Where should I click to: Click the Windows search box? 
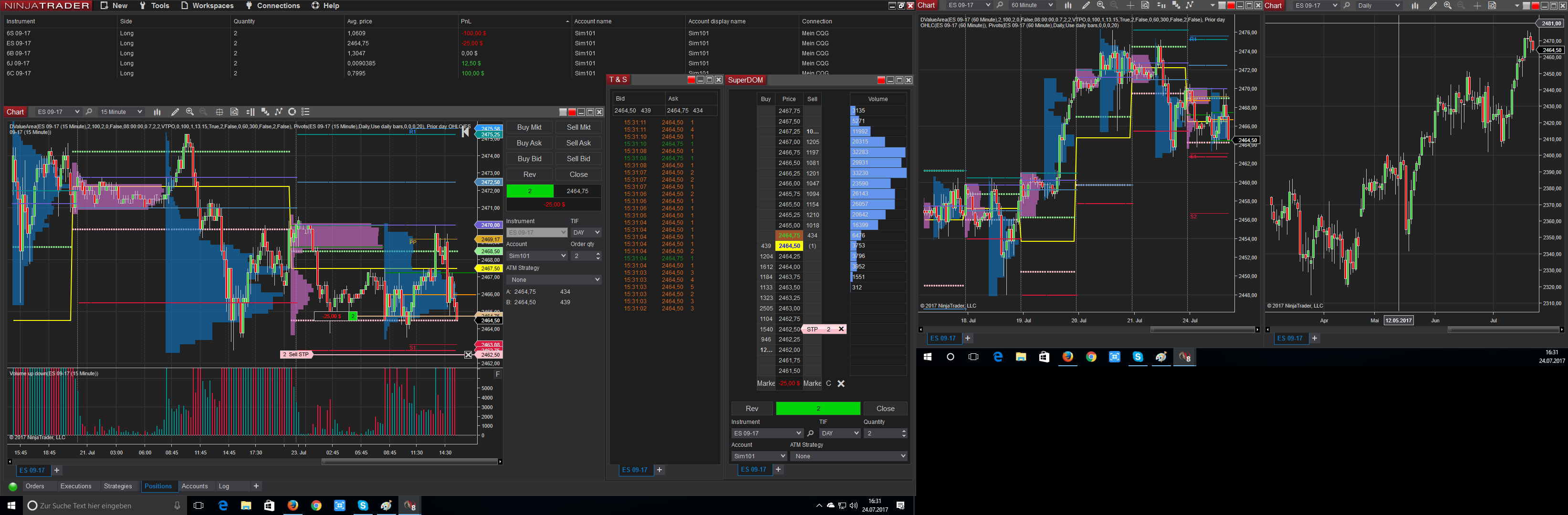104,505
